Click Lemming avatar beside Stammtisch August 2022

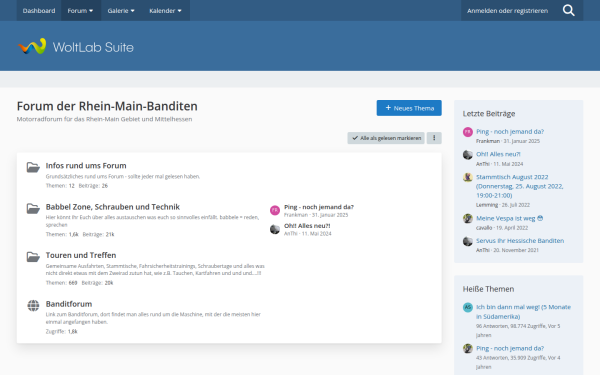[468, 177]
